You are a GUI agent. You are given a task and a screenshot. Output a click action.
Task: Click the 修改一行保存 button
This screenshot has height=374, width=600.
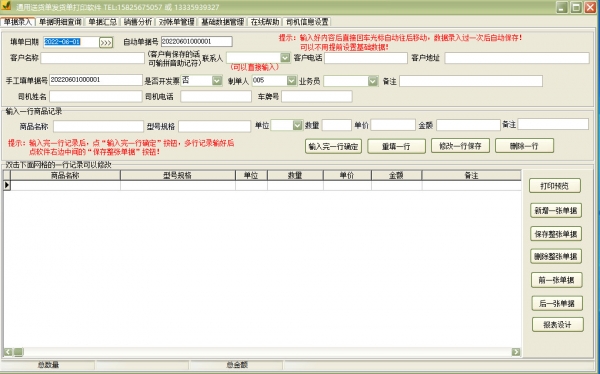click(460, 146)
